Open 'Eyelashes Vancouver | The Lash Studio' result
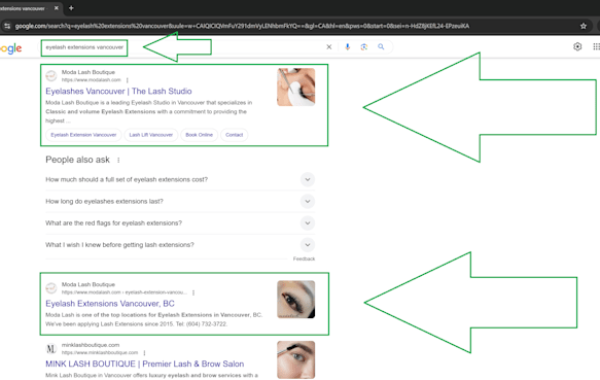This screenshot has width=600, height=380. pos(119,91)
